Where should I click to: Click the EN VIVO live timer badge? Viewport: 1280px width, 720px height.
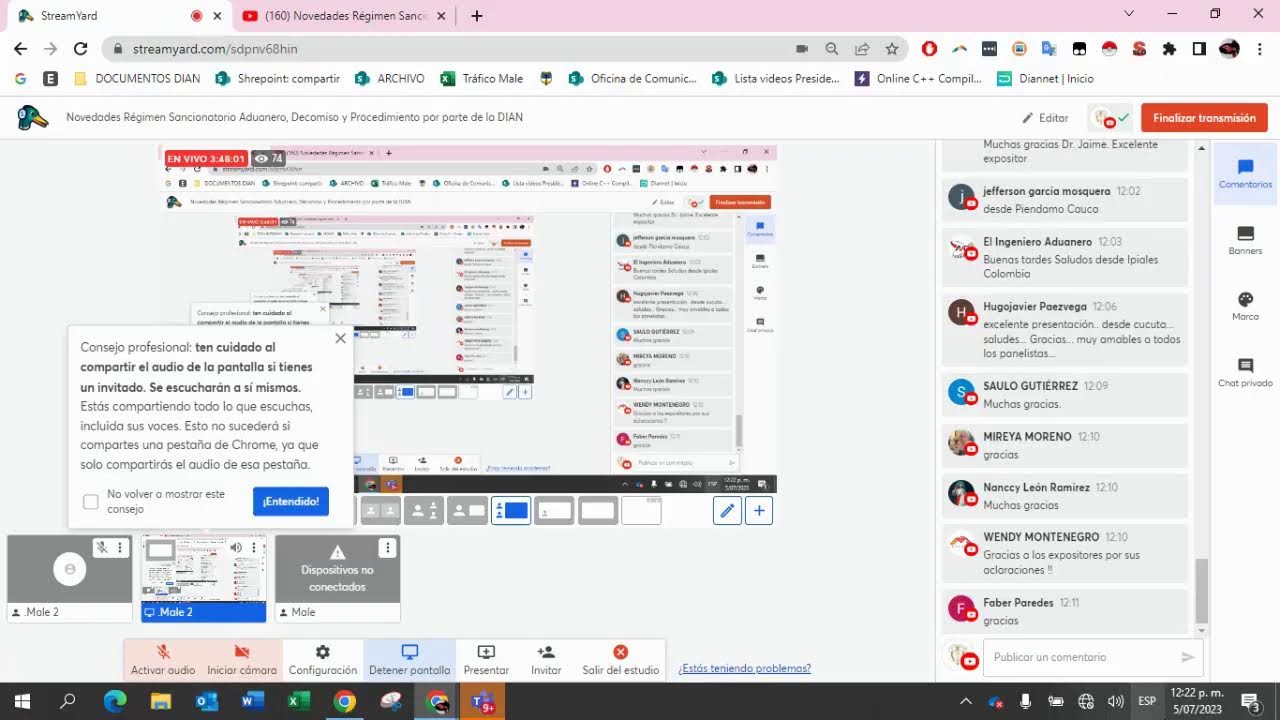206,158
